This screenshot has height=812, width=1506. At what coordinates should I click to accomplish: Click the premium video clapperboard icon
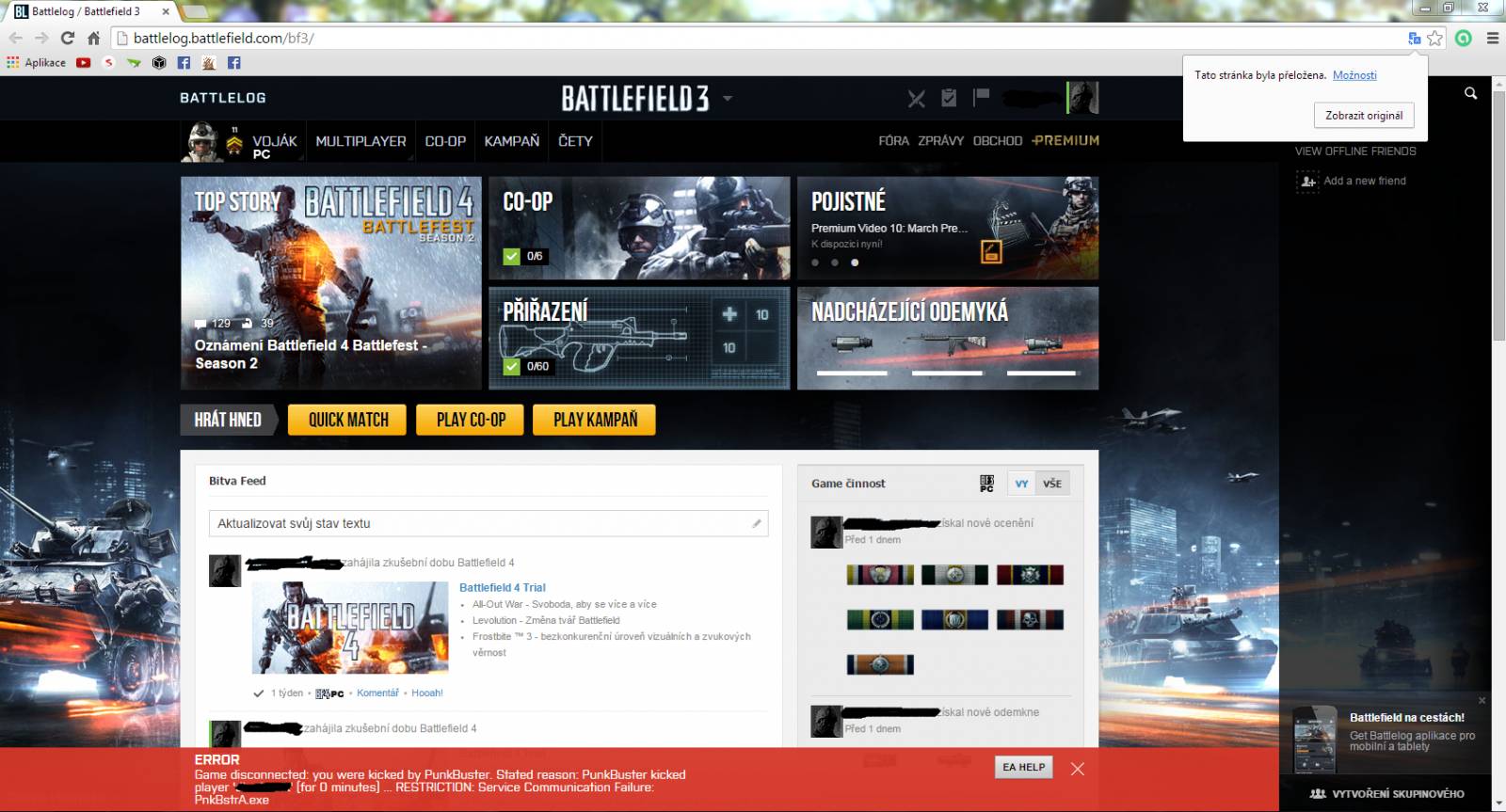coord(991,251)
